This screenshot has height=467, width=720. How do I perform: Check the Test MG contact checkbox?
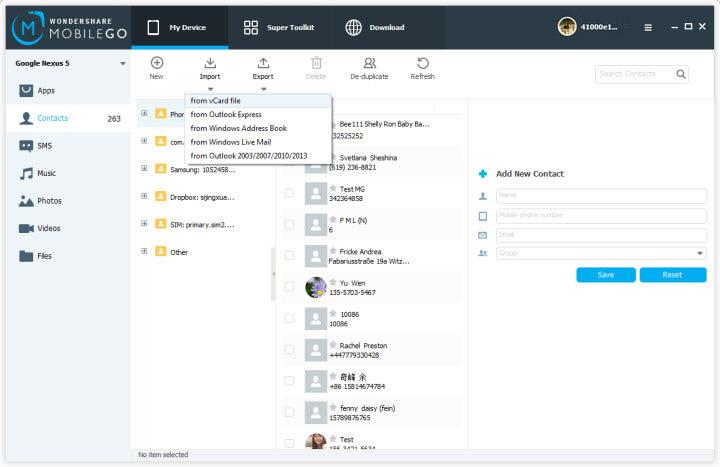[289, 193]
